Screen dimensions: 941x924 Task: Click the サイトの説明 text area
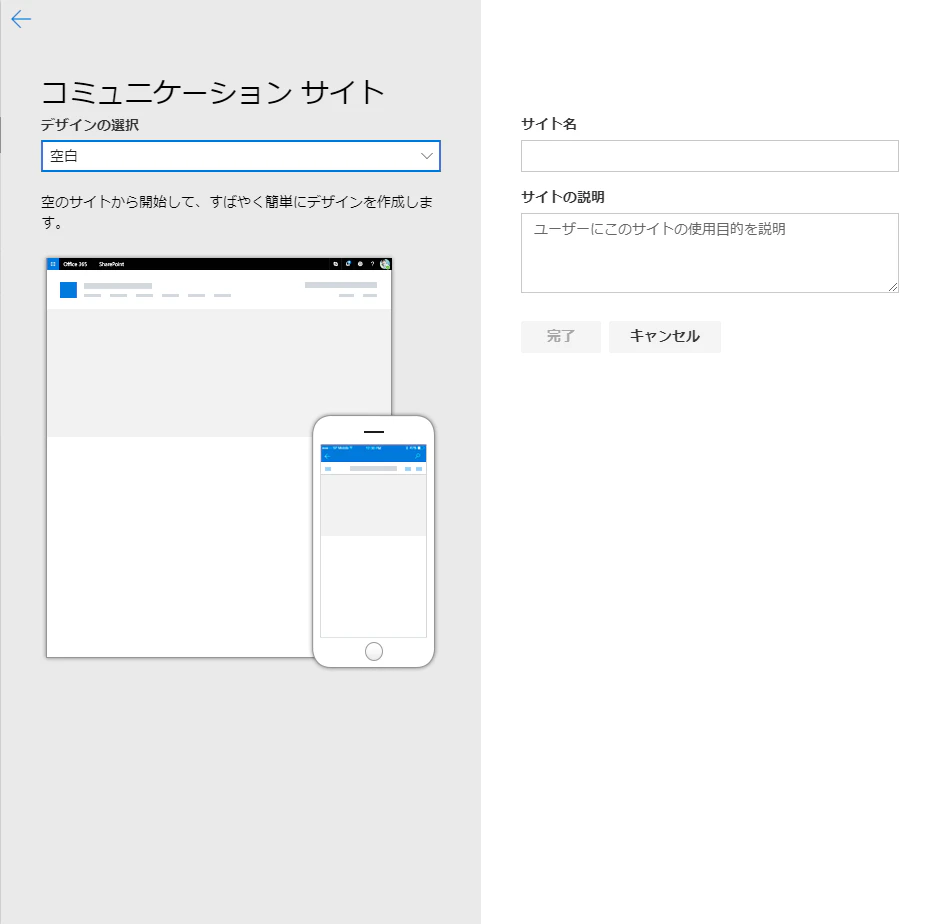[709, 253]
